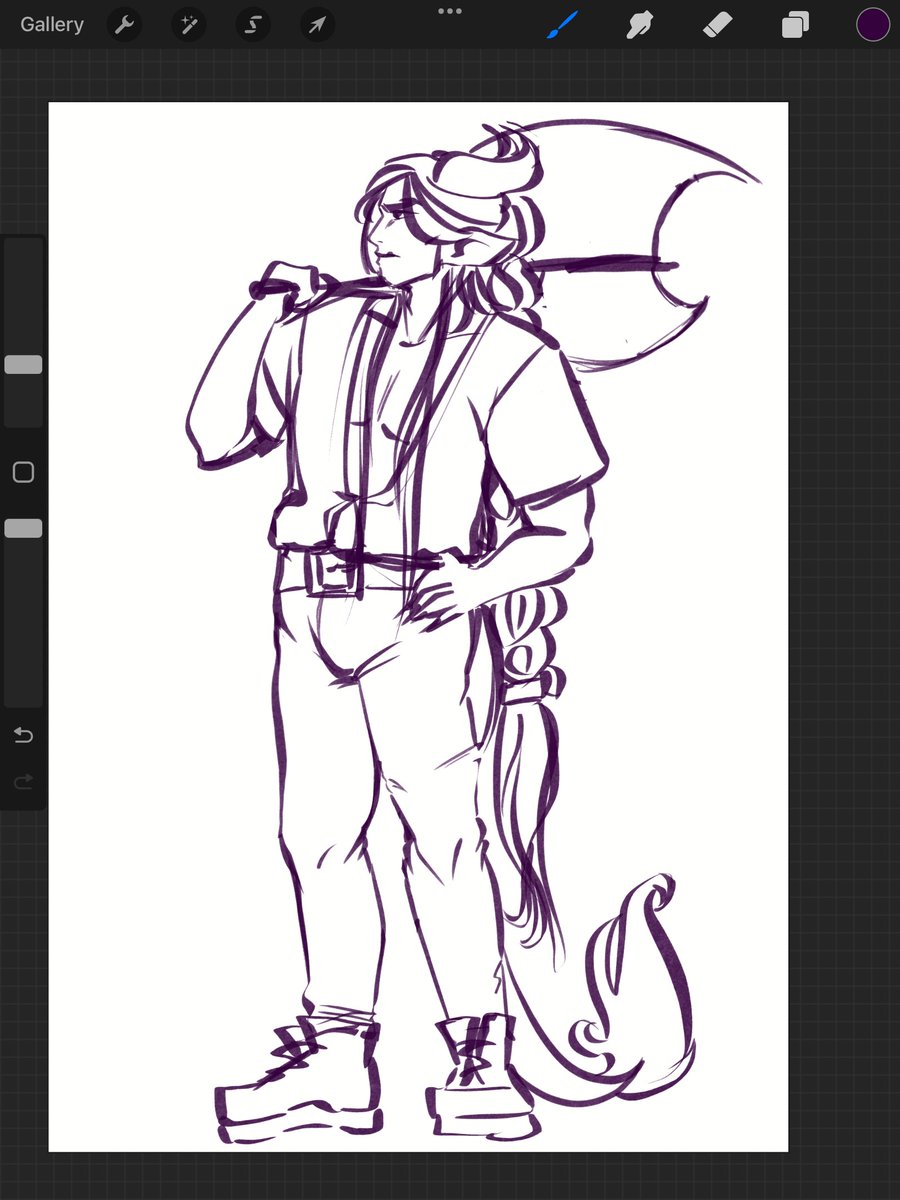This screenshot has width=900, height=1200.
Task: Open the active color picker circle
Action: 873,25
